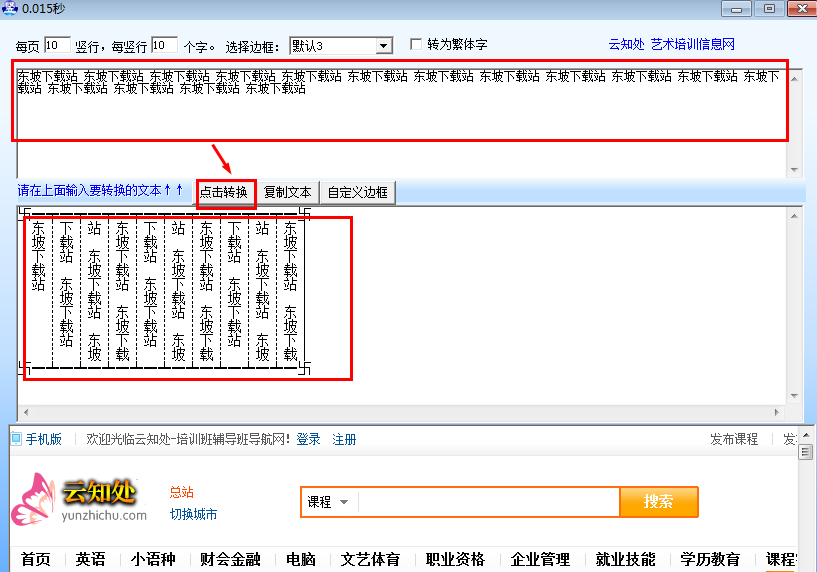Image resolution: width=817 pixels, height=572 pixels.
Task: Click the 总站 link
Action: [182, 492]
